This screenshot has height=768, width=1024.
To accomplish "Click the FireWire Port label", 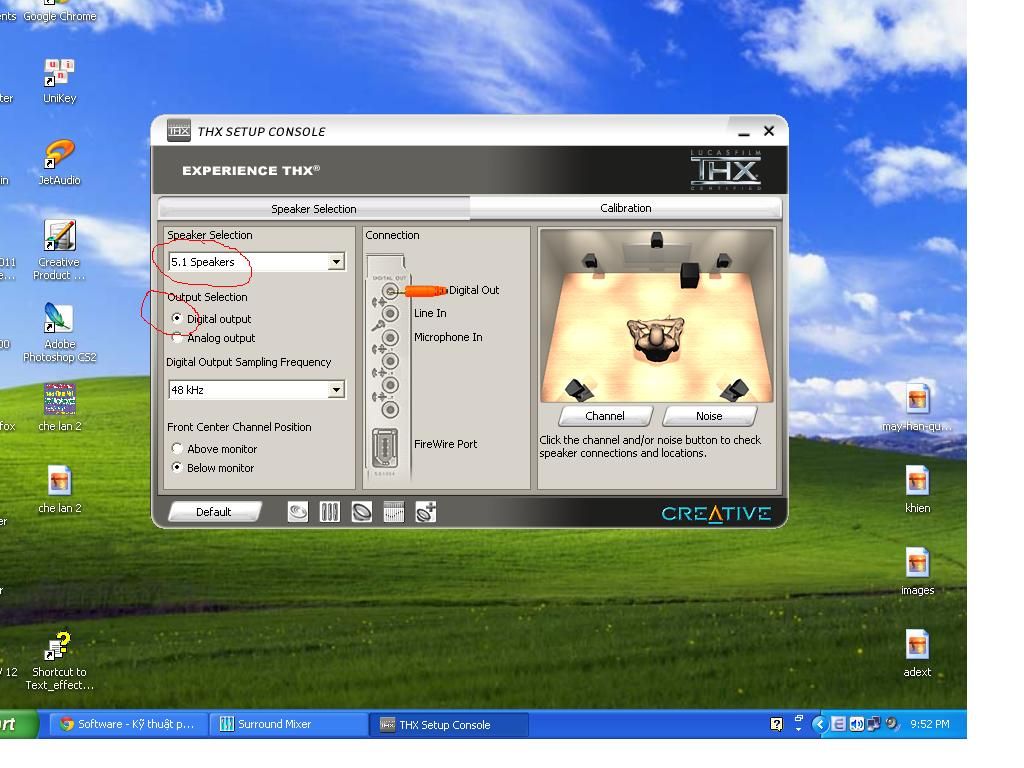I will tap(445, 443).
